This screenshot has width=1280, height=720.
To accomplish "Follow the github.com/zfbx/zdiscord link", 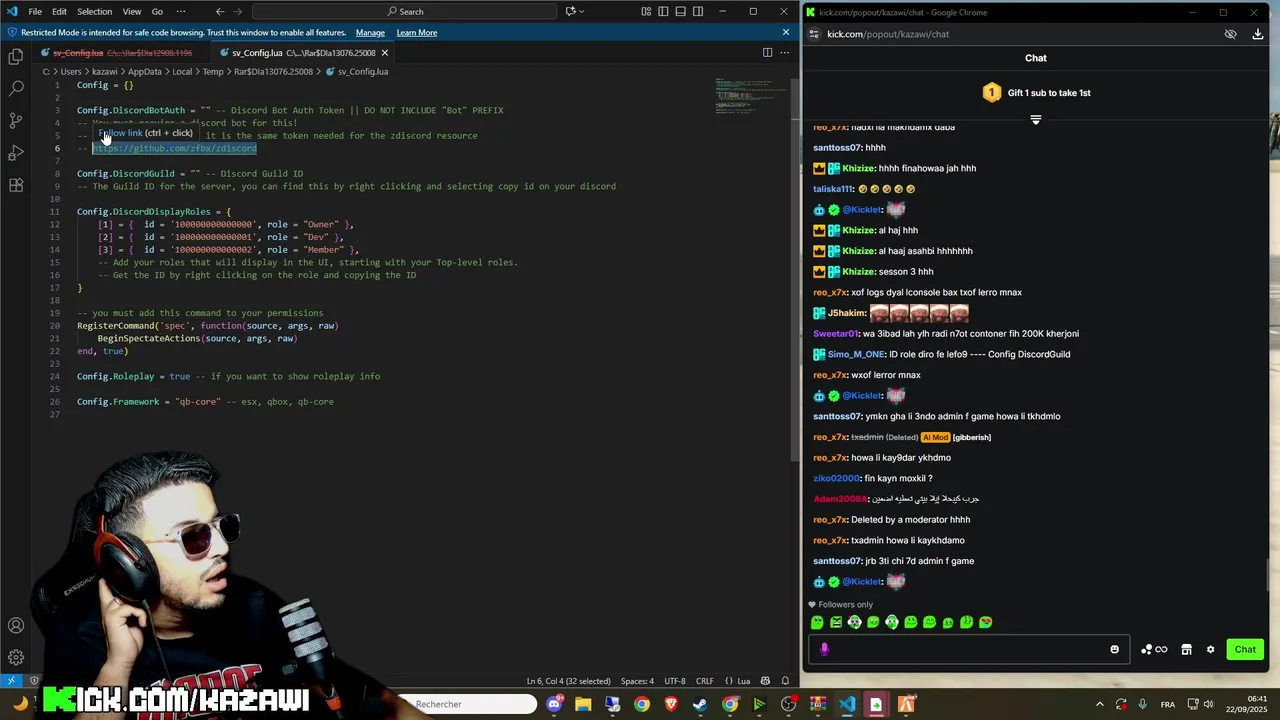I will click(x=174, y=148).
